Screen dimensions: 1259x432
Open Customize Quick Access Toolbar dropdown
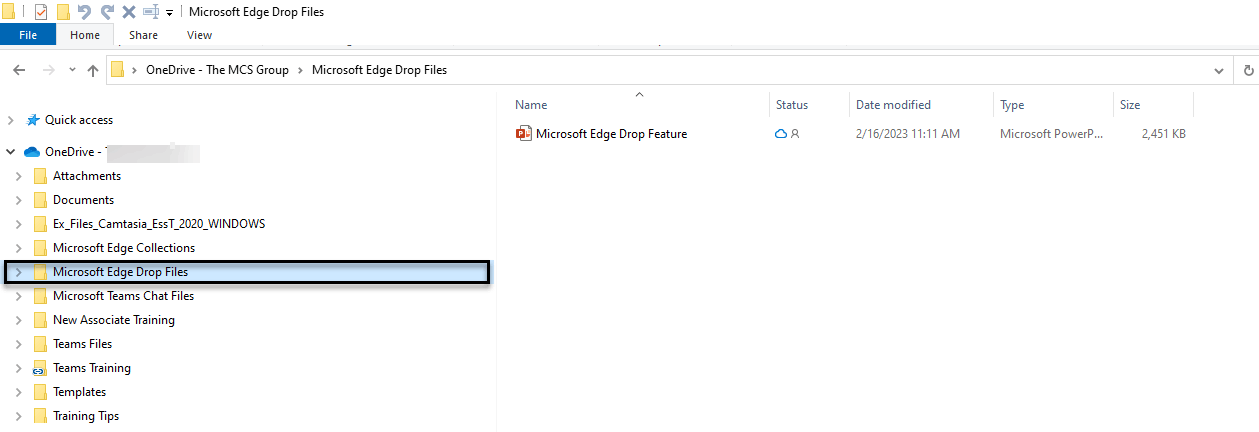pyautogui.click(x=169, y=13)
